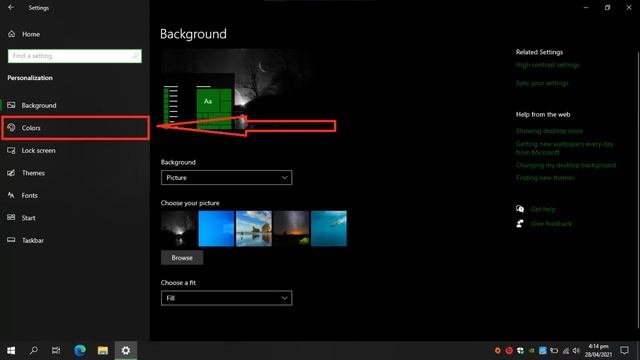Open Getting new wallpapers every day link
Viewport: 640px width, 360px height.
pyautogui.click(x=564, y=148)
